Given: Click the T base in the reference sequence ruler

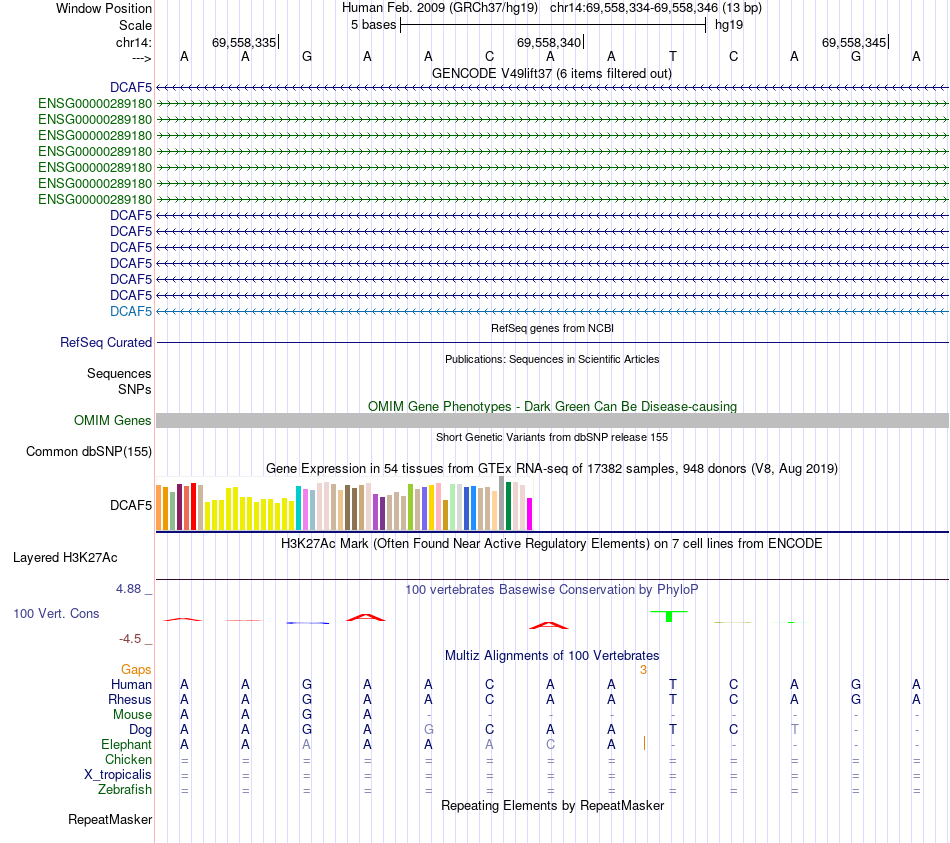Looking at the screenshot, I should point(673,56).
